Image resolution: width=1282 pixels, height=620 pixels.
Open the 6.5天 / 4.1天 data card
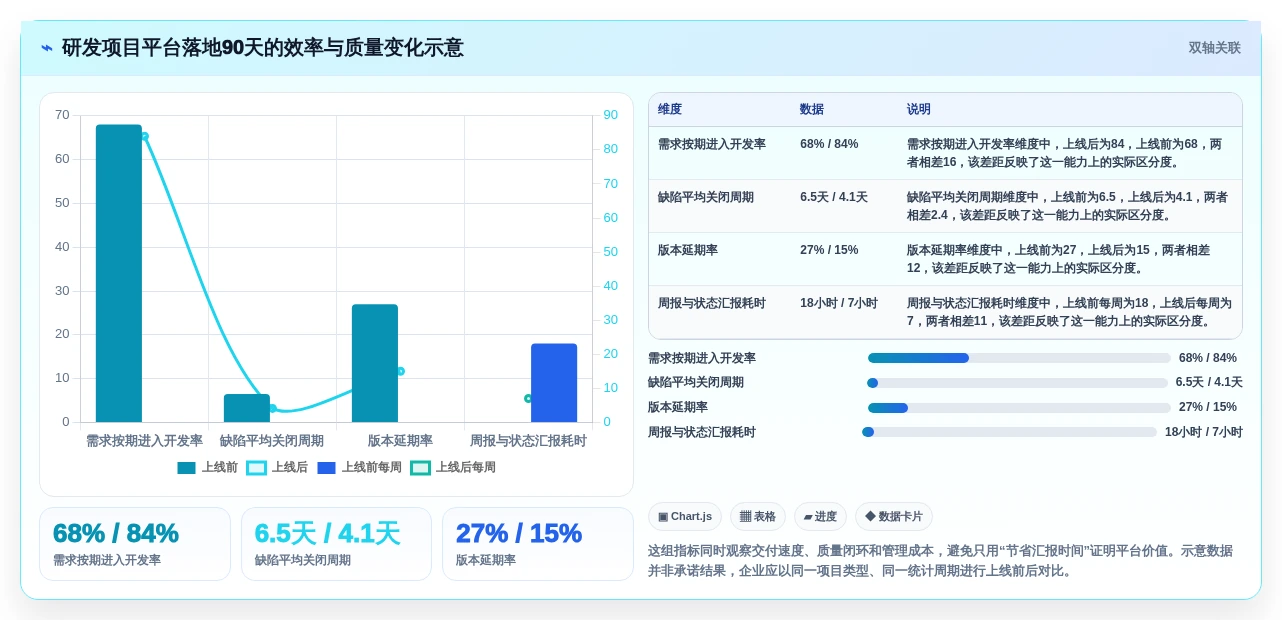coord(336,544)
